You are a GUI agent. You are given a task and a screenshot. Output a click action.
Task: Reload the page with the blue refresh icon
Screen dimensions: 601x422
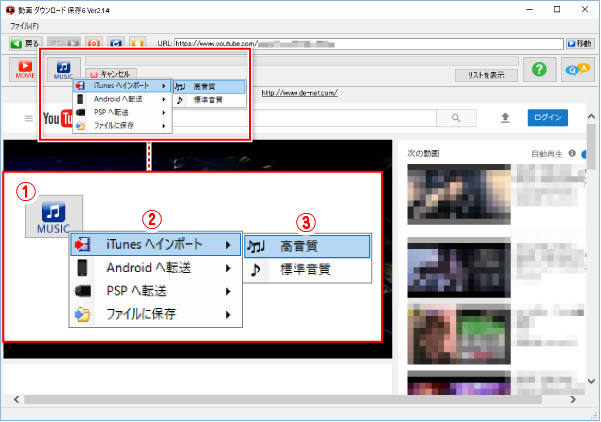116,43
